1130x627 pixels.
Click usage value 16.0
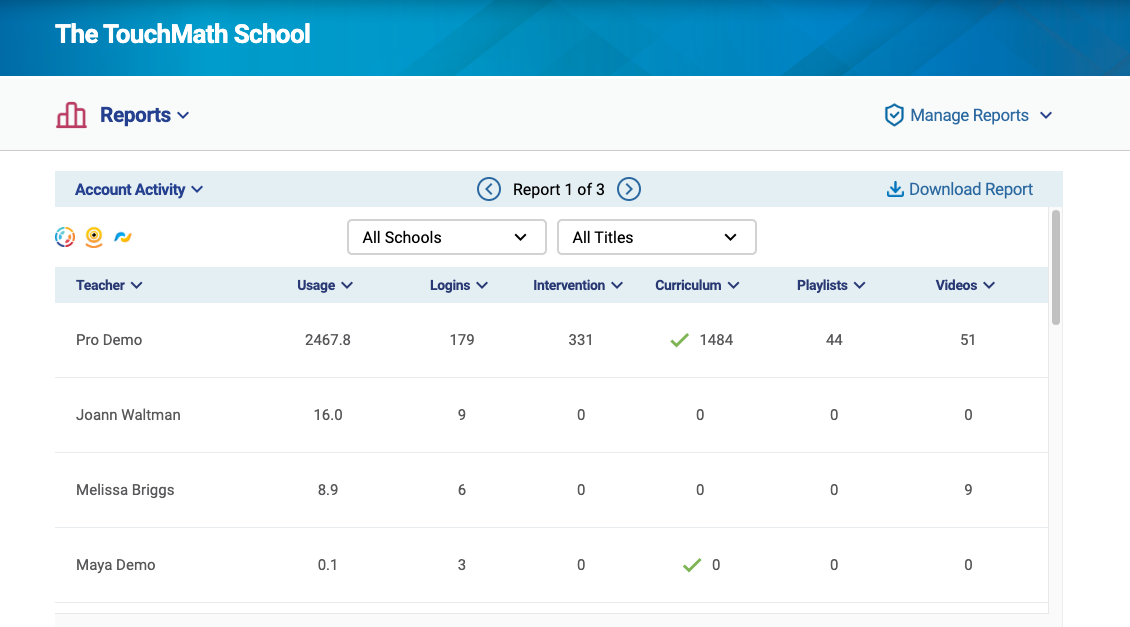(x=328, y=415)
